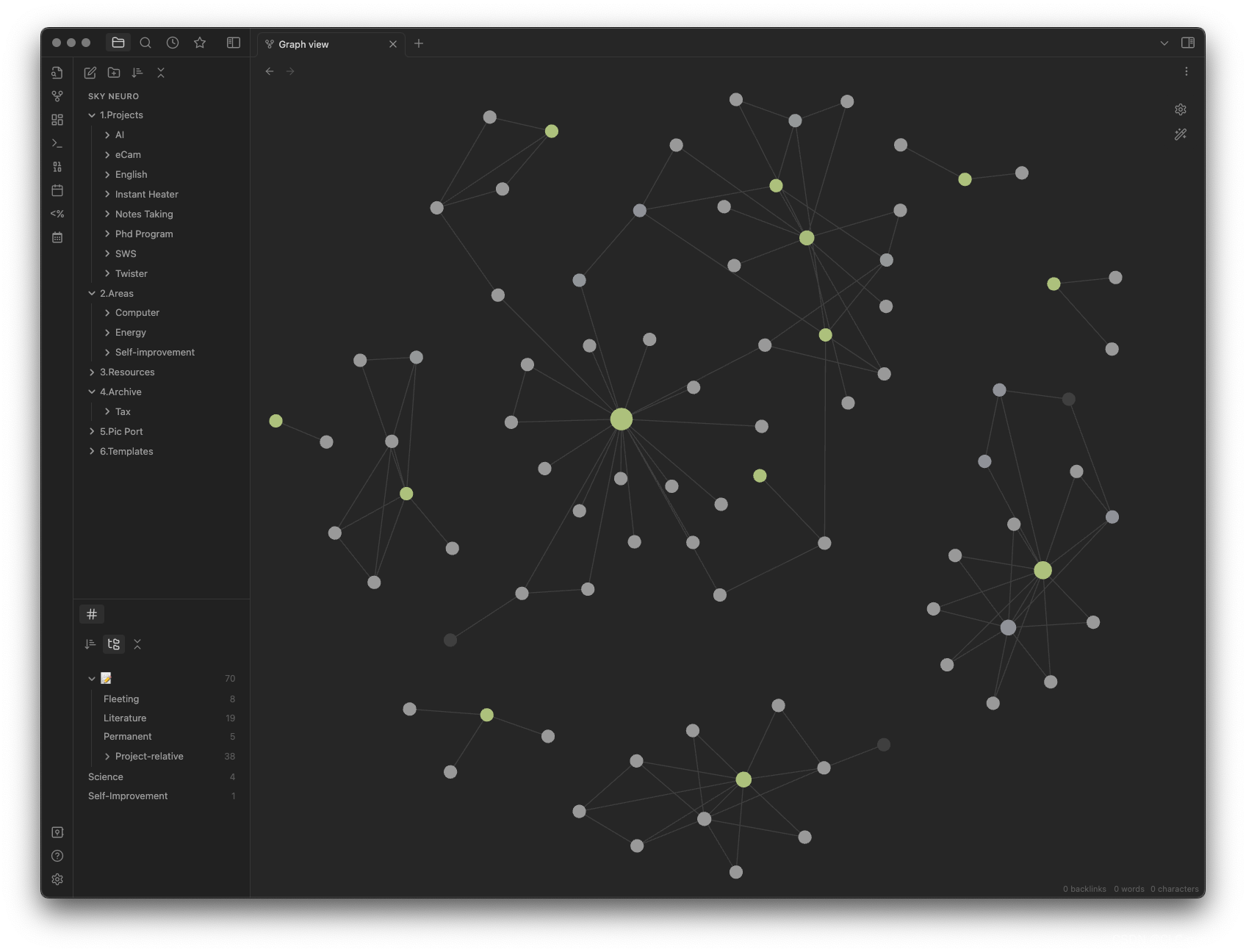Open tab list dropdown arrow

[x=1164, y=43]
